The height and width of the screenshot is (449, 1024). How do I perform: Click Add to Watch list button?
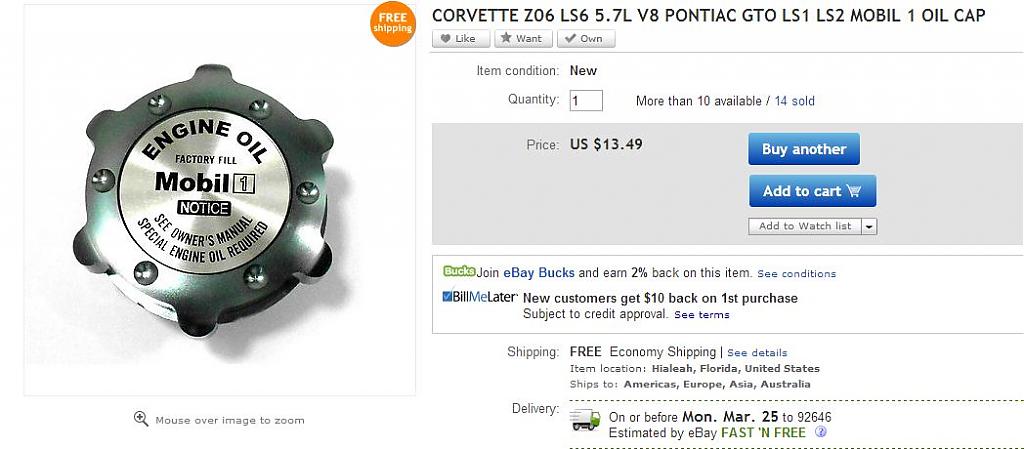pos(805,226)
